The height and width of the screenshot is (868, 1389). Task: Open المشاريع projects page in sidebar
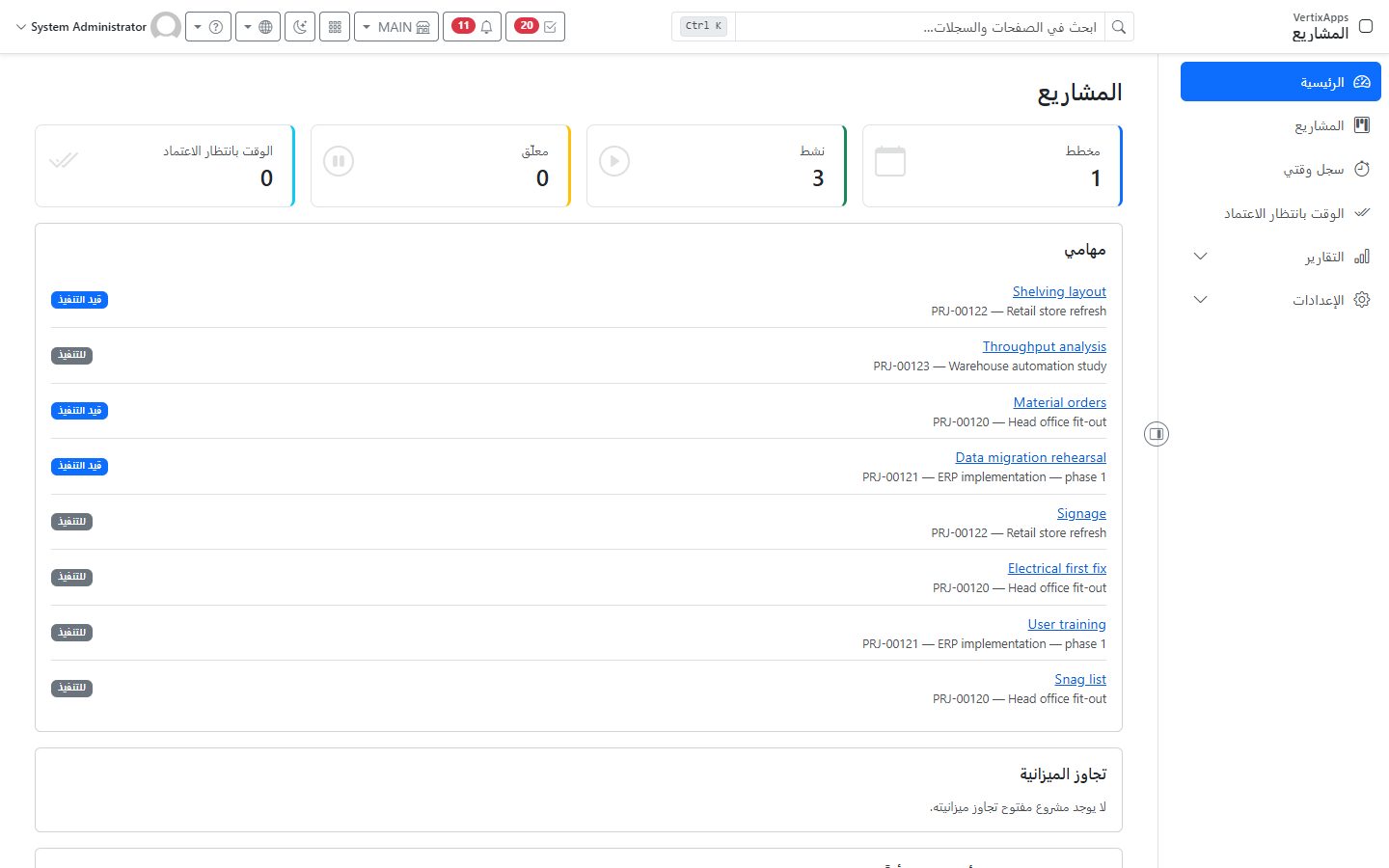point(1280,125)
